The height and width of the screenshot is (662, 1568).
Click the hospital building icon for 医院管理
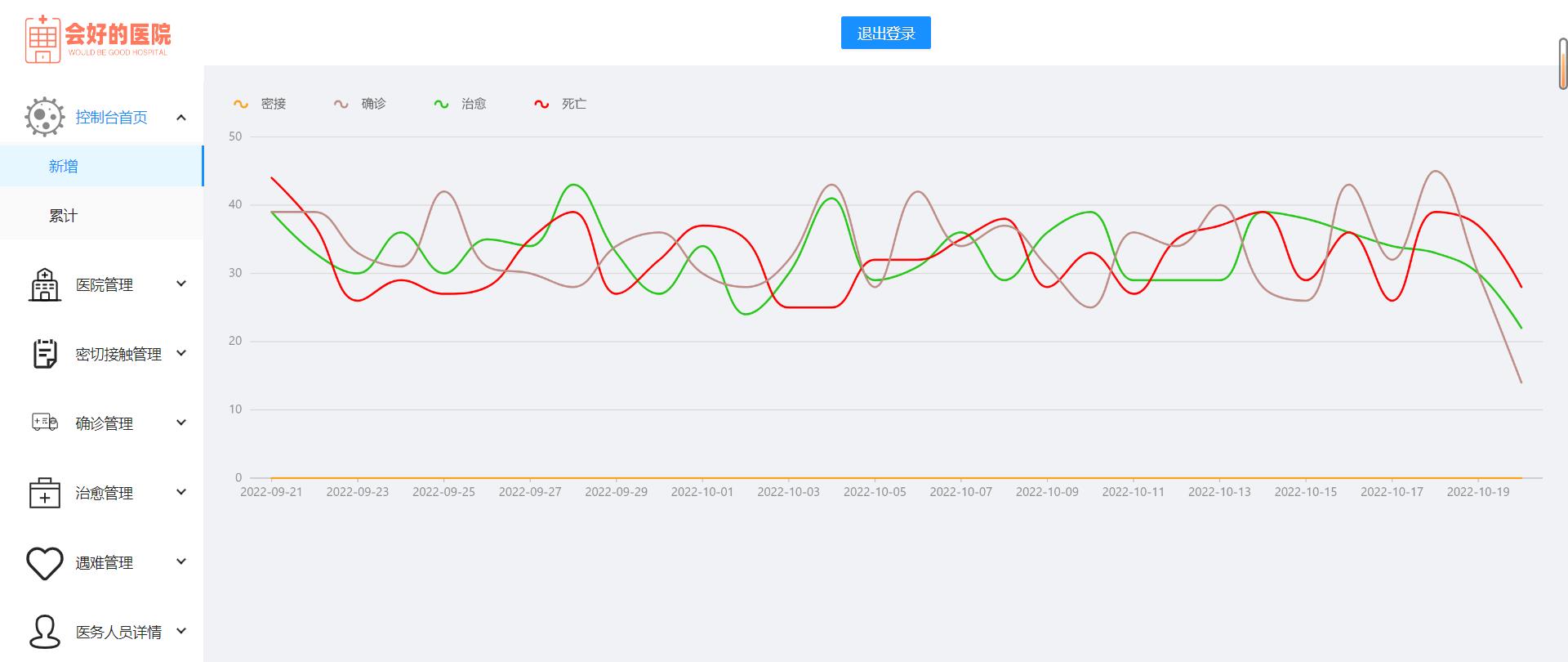click(x=44, y=284)
